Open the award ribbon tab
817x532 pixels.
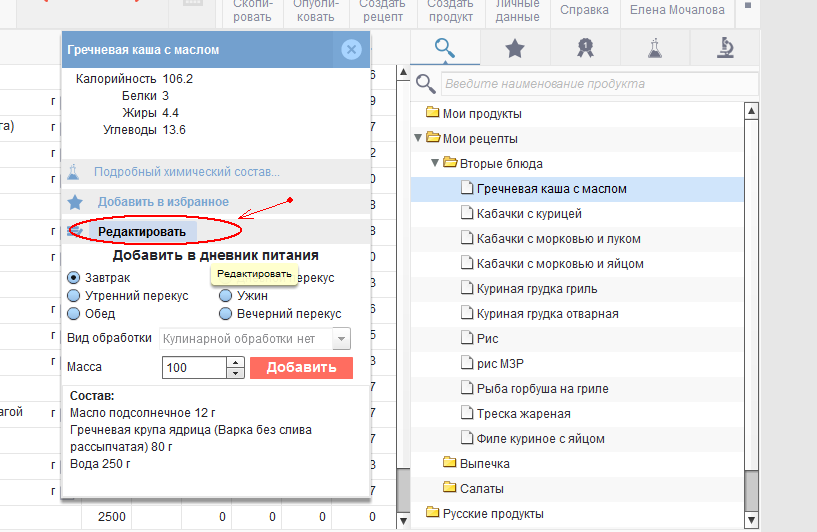584,48
